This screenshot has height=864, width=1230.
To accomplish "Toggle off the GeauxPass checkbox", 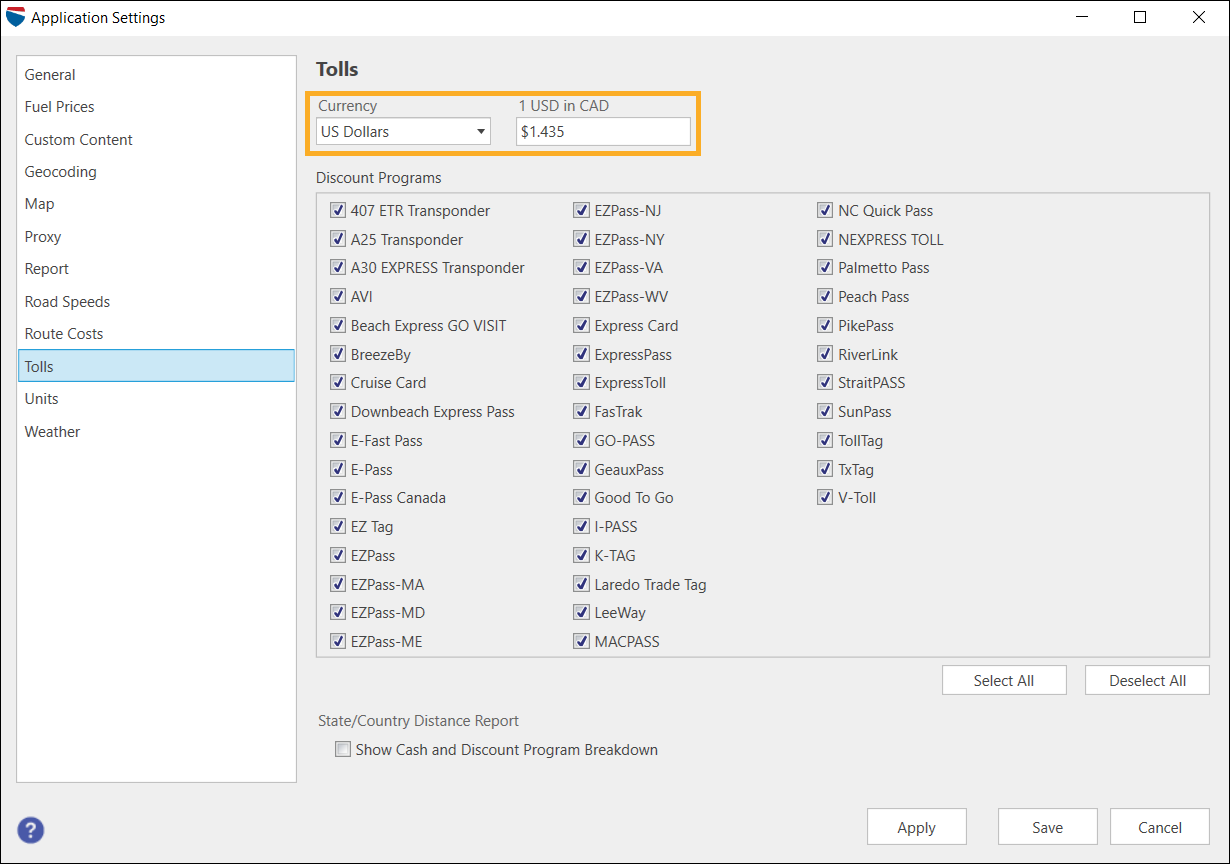I will tap(582, 468).
